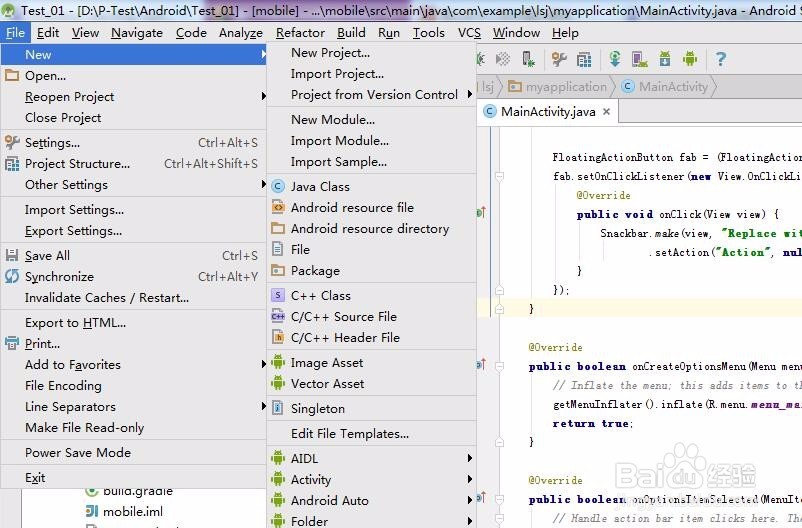The height and width of the screenshot is (528, 802).
Task: Expand Project from Version Control submenu arrow
Action: pos(470,94)
